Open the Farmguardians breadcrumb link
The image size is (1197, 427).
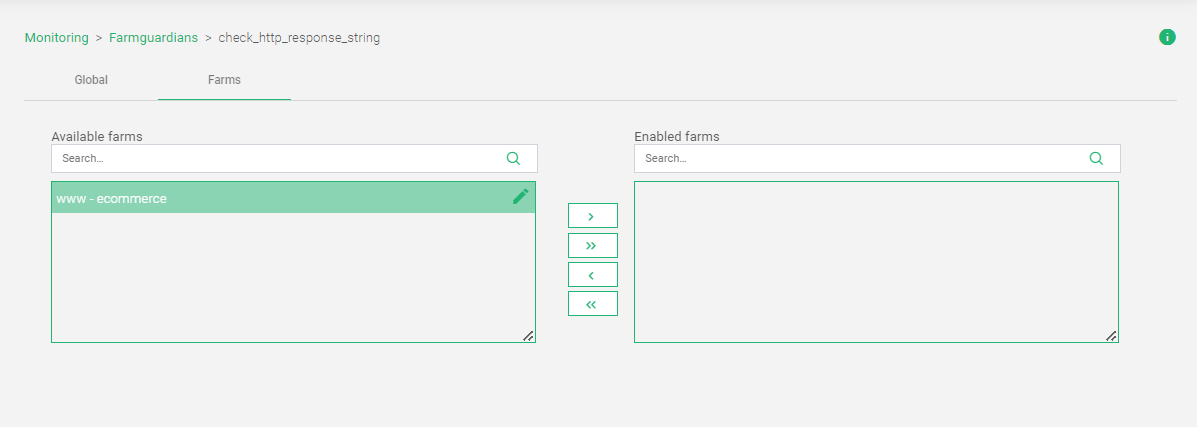tap(153, 37)
